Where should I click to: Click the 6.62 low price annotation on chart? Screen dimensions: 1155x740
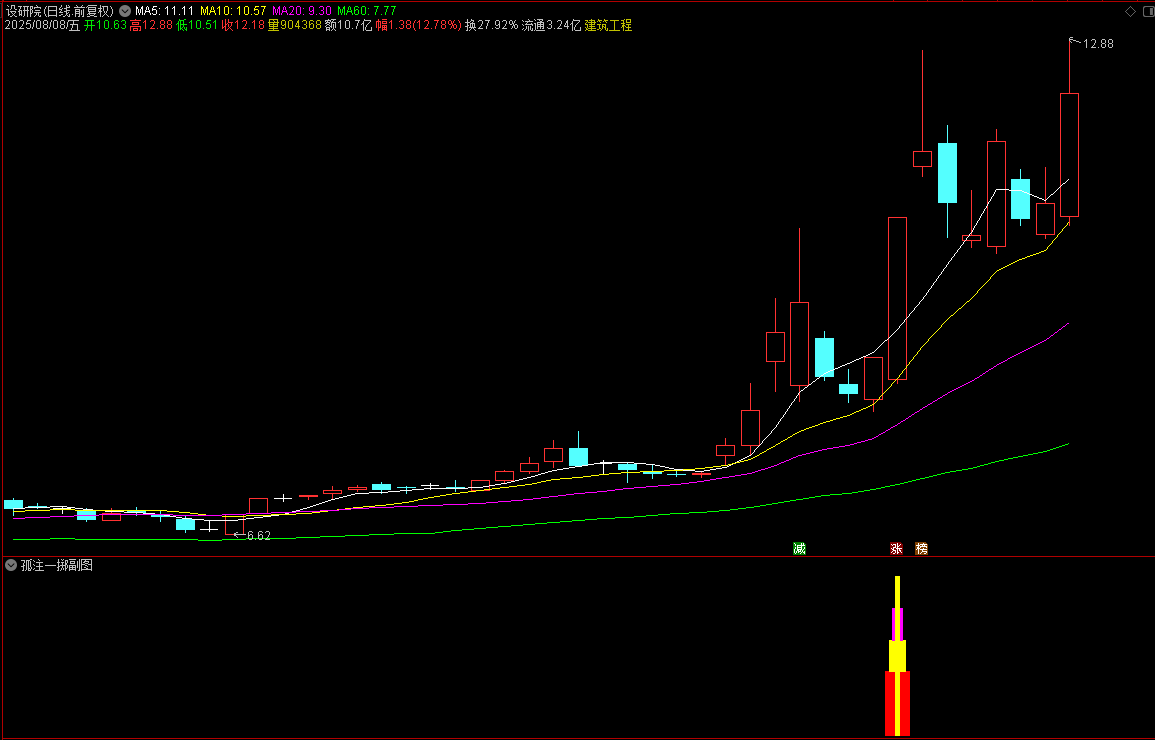tap(258, 536)
